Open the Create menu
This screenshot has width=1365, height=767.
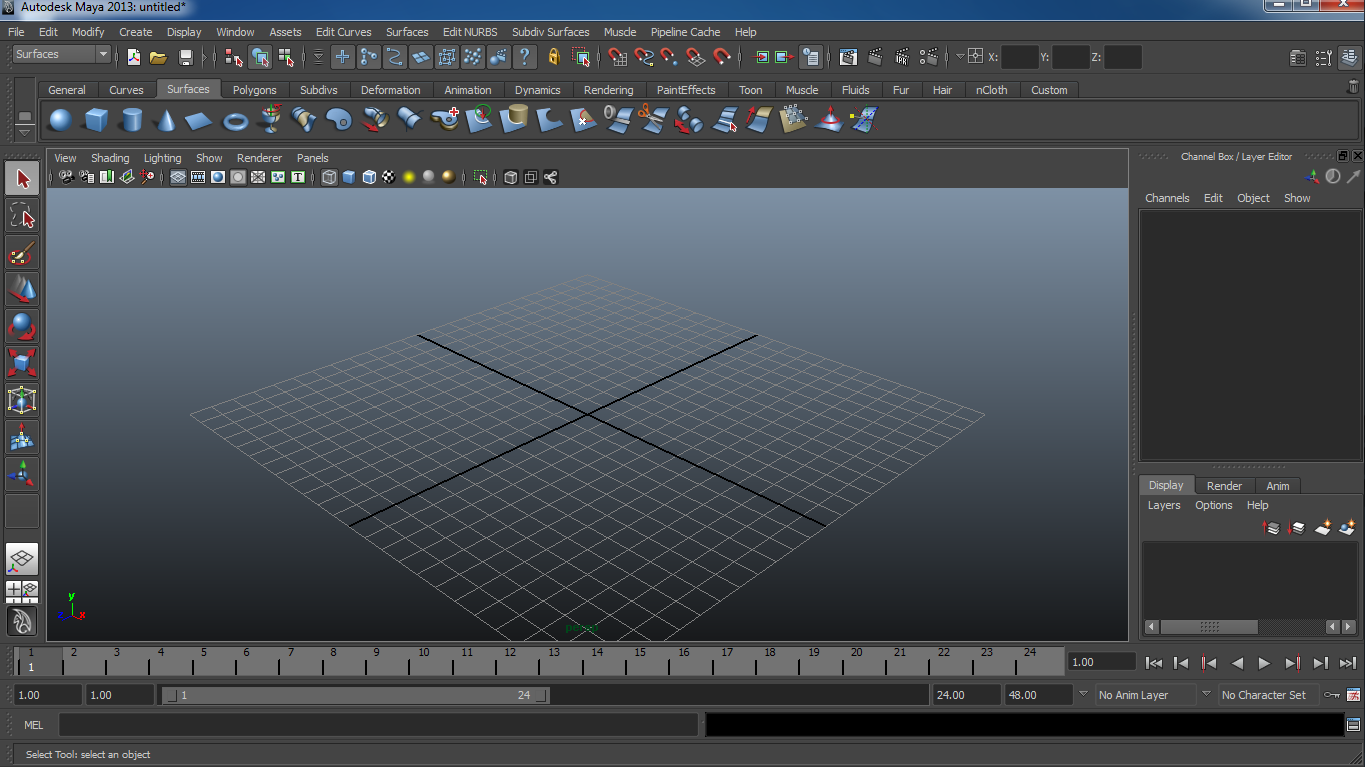tap(136, 32)
